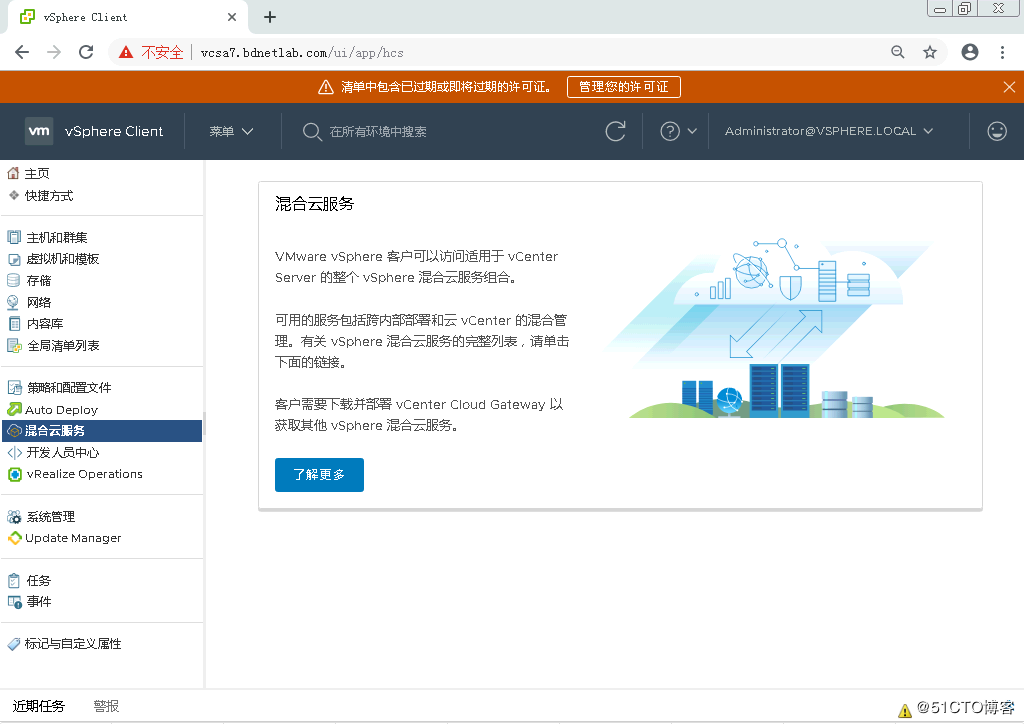This screenshot has height=724, width=1024.
Task: Click the vRealize Operations icon
Action: click(14, 474)
